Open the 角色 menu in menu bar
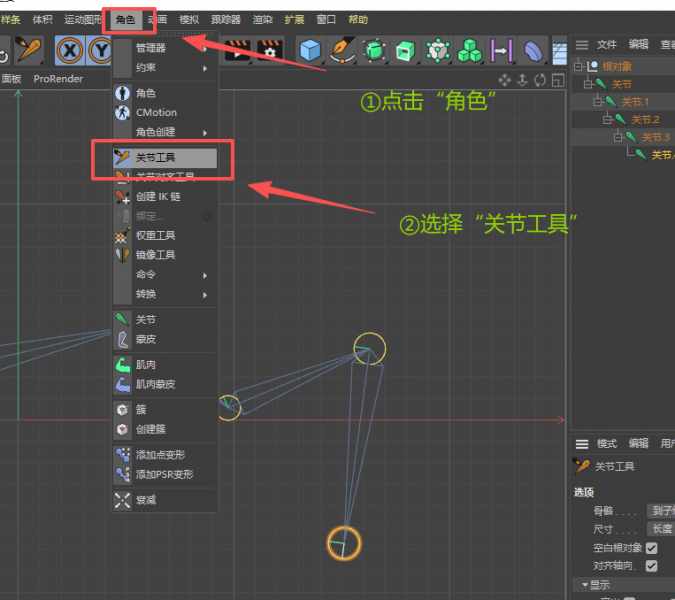Screen dimensions: 675x600 pos(126,19)
